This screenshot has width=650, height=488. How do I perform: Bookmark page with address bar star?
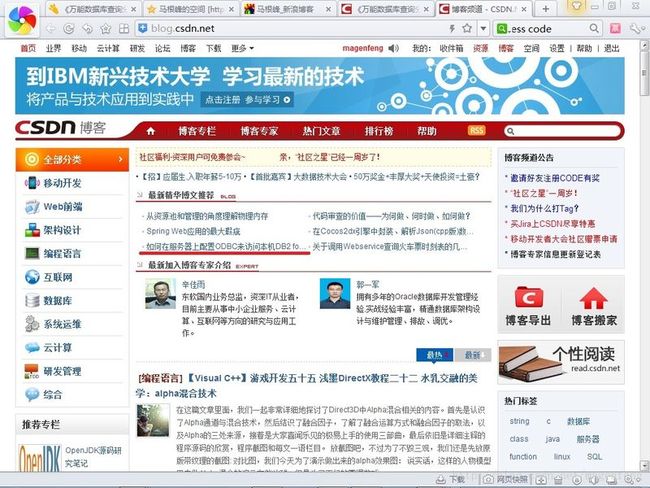[467, 28]
